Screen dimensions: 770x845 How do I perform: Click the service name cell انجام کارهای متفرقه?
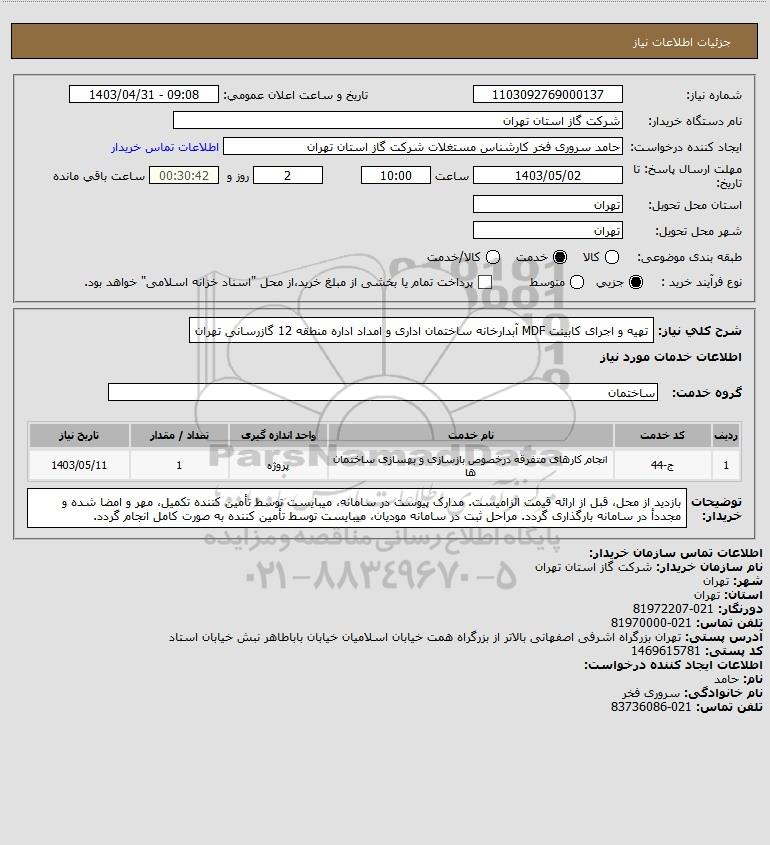pyautogui.click(x=470, y=465)
